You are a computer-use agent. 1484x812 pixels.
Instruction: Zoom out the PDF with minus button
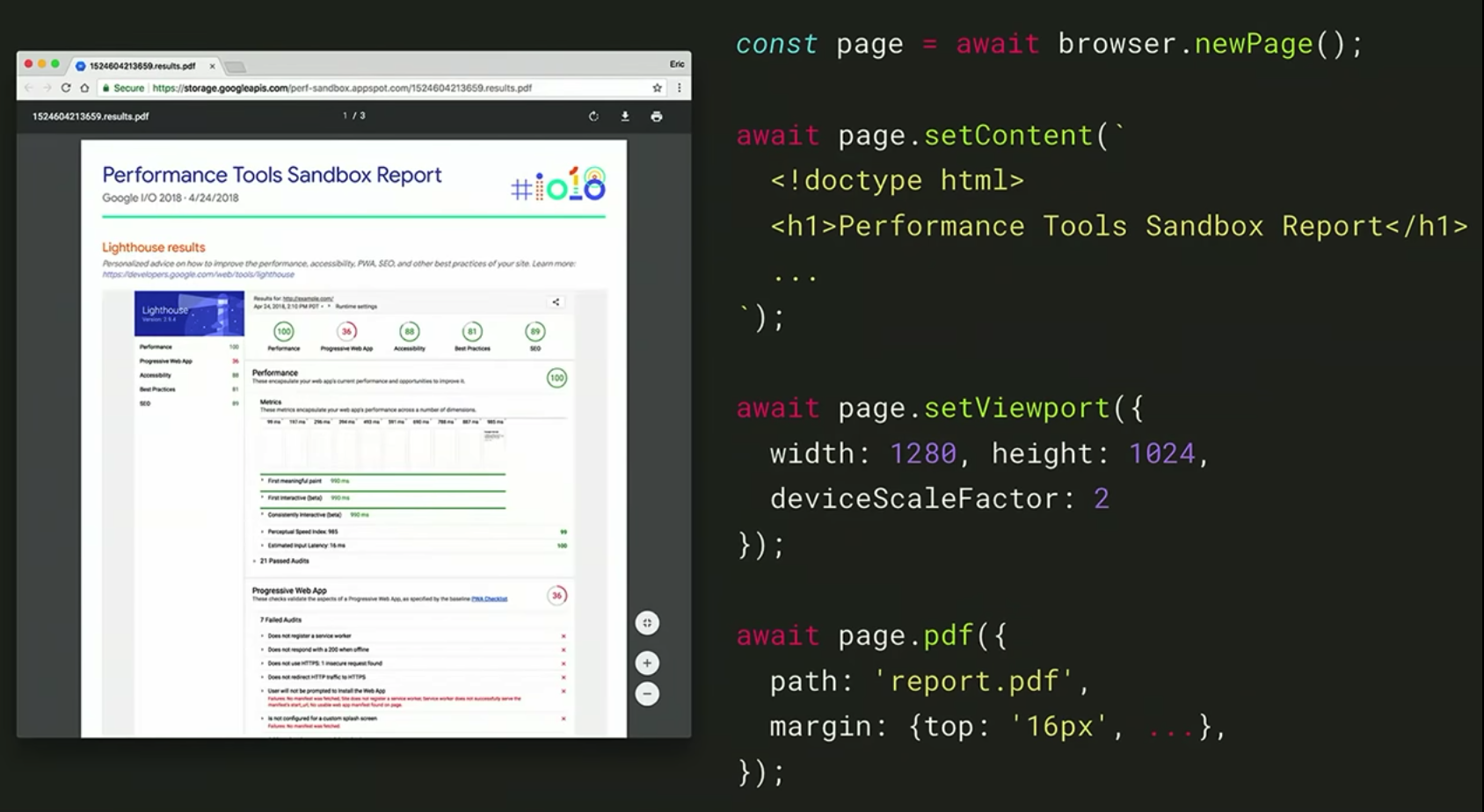[647, 694]
